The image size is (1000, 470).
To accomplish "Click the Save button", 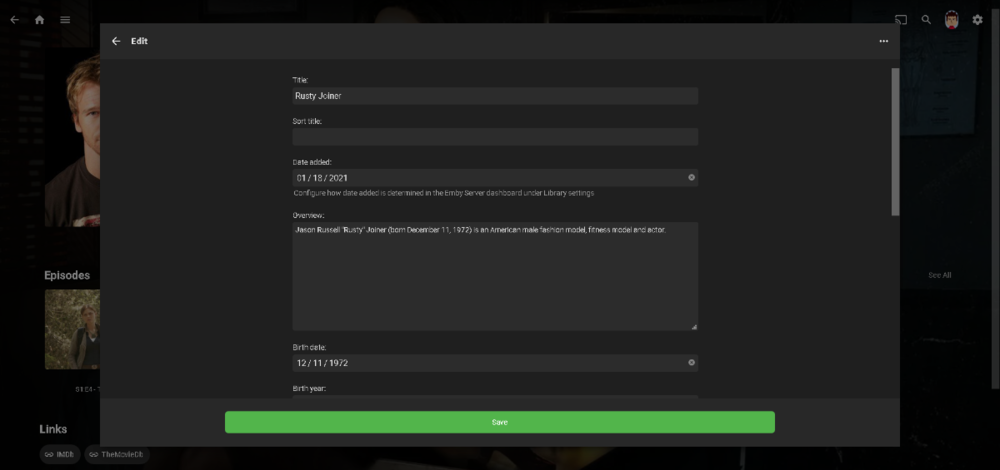I will tap(499, 422).
